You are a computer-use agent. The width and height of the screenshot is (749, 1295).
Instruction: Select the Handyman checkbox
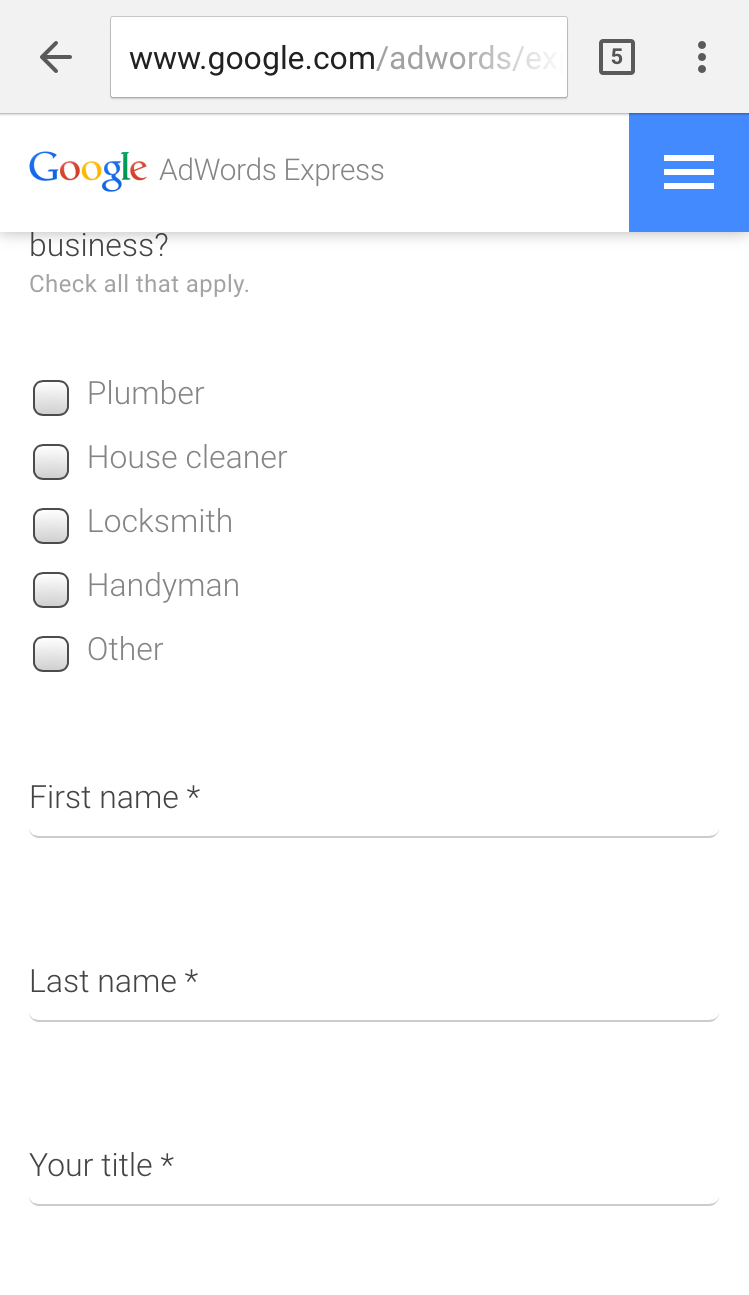coord(51,589)
